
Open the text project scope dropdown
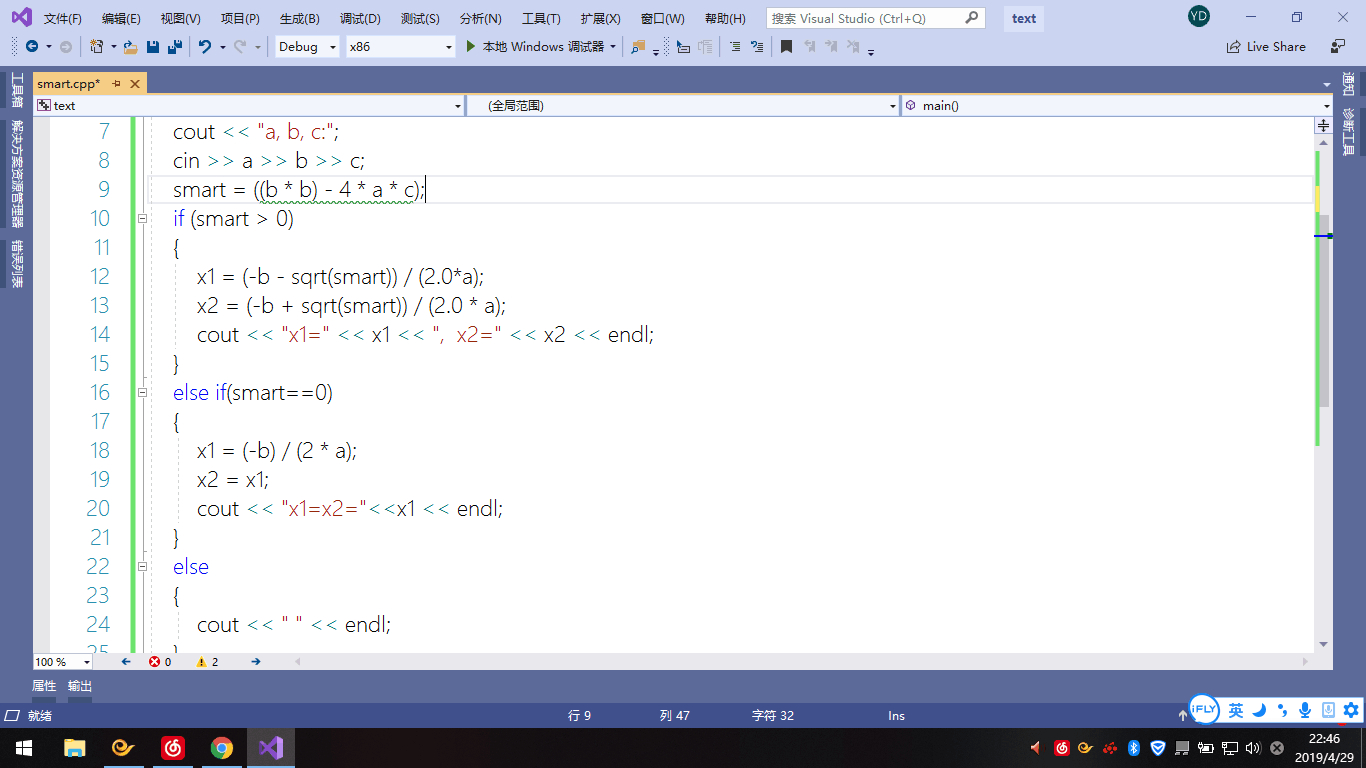249,105
